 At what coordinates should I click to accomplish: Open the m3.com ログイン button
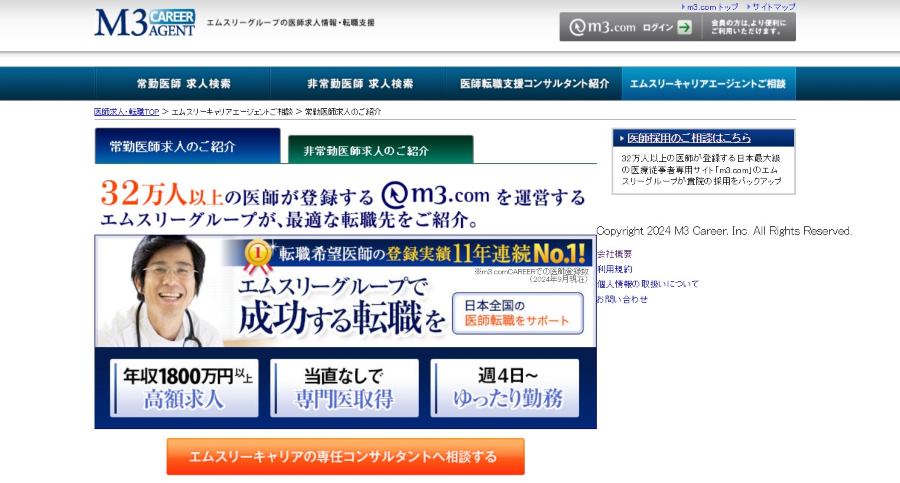[630, 27]
